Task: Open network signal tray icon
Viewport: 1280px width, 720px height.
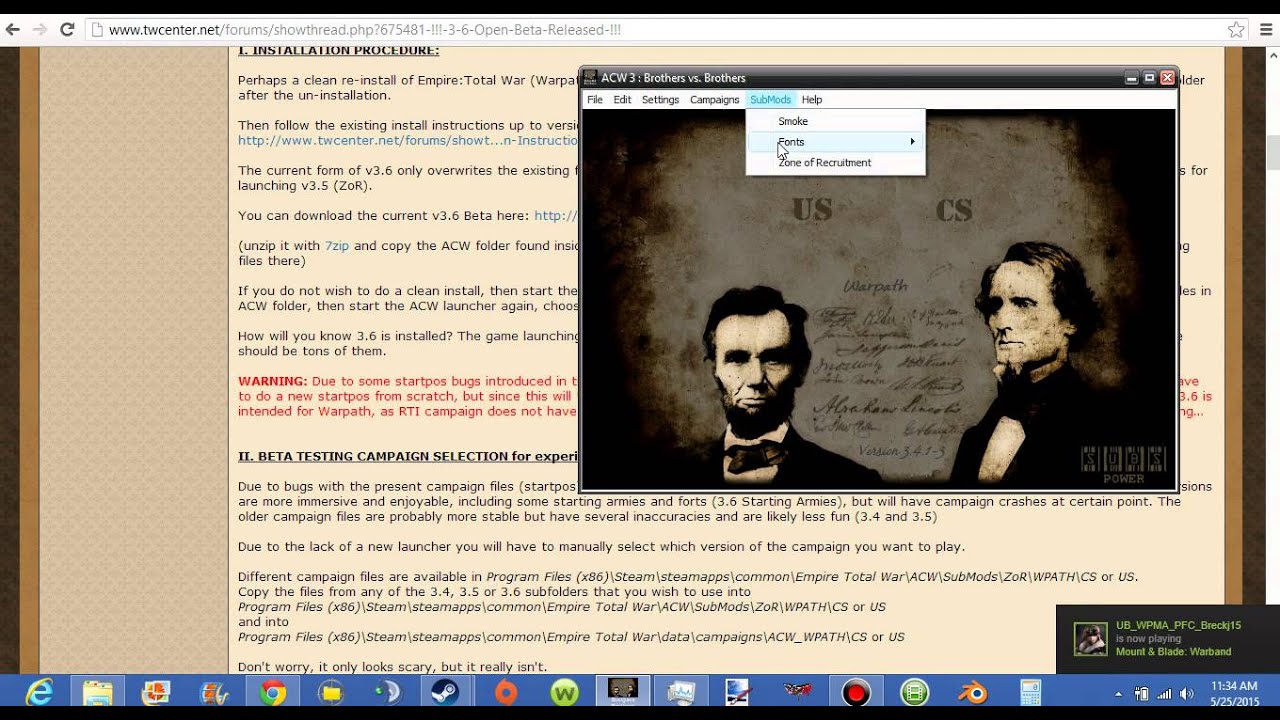Action: [1164, 693]
